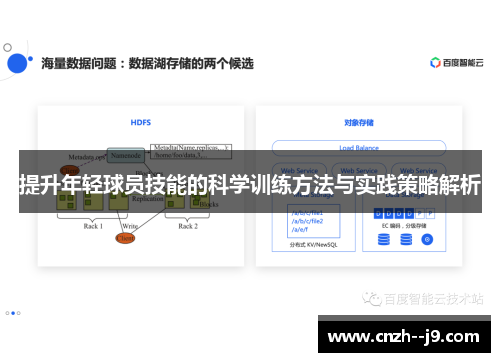
Task: Click the /a/b/c/file2 path
Action: pyautogui.click(x=307, y=221)
